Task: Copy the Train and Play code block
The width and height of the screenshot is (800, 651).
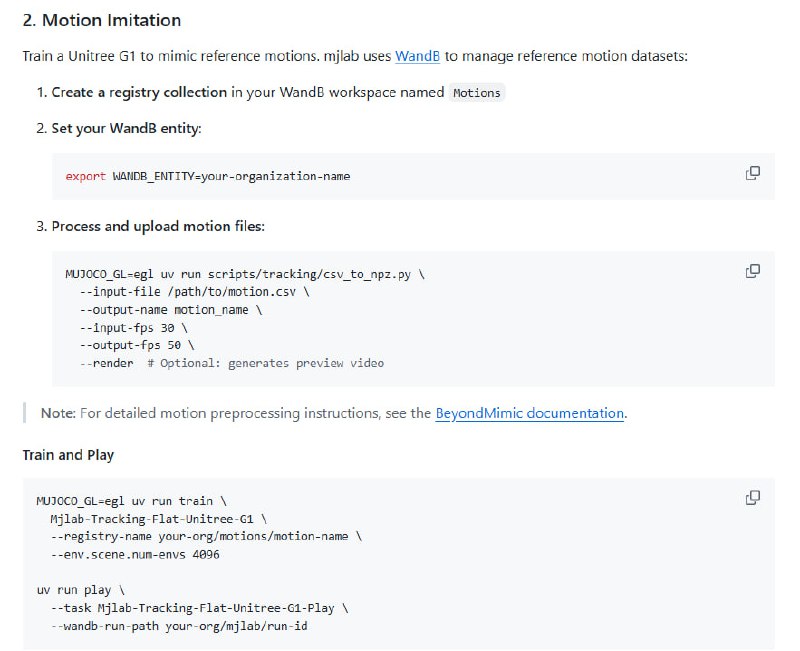Action: pyautogui.click(x=752, y=497)
